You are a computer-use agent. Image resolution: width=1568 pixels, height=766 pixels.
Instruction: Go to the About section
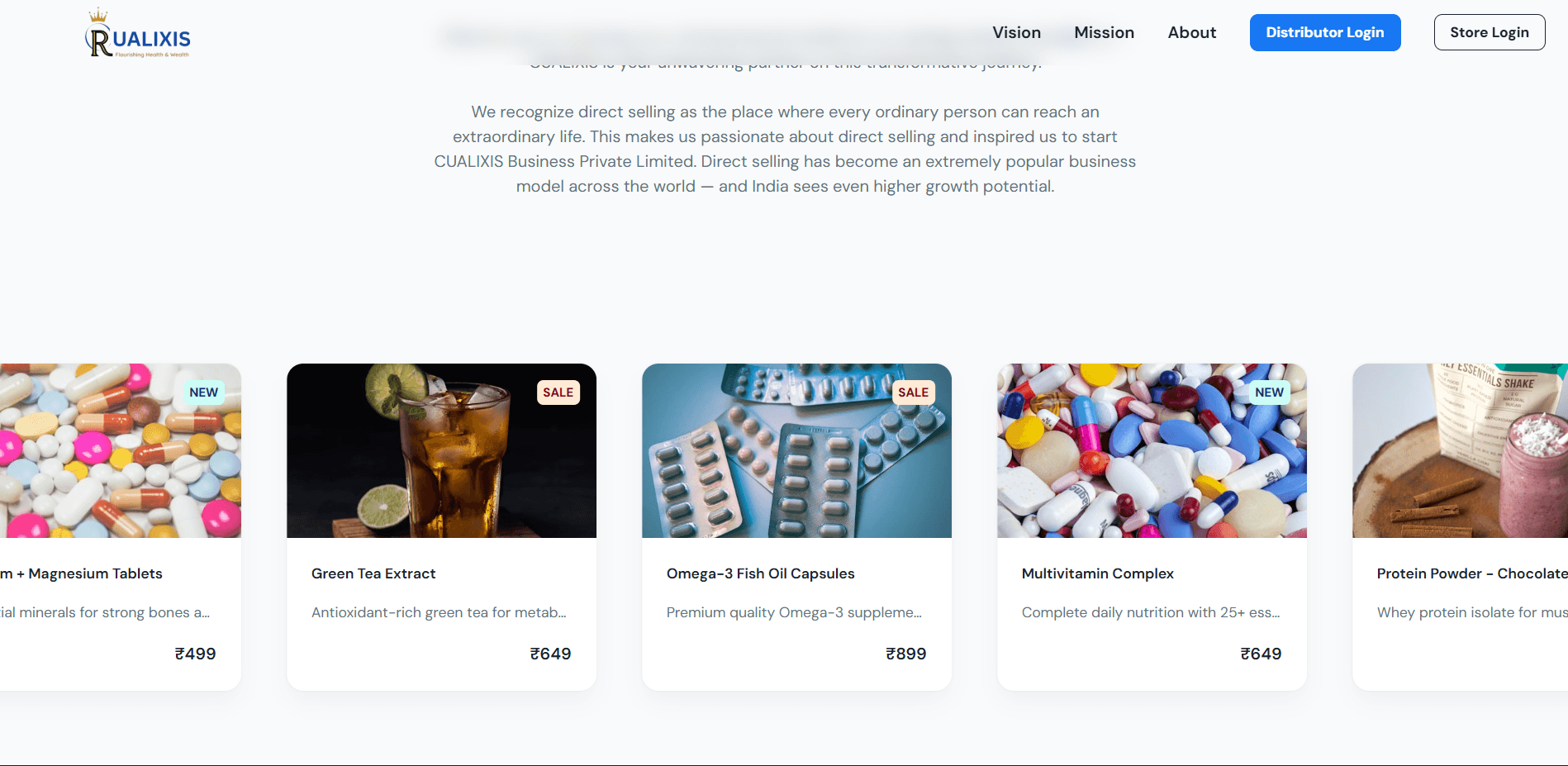coord(1191,32)
